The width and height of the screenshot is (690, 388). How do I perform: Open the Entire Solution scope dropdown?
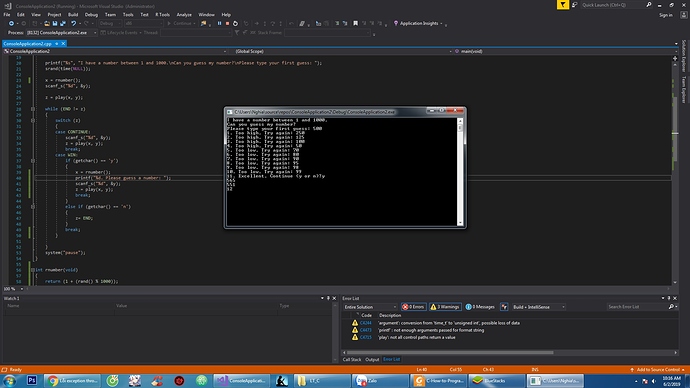click(x=370, y=307)
